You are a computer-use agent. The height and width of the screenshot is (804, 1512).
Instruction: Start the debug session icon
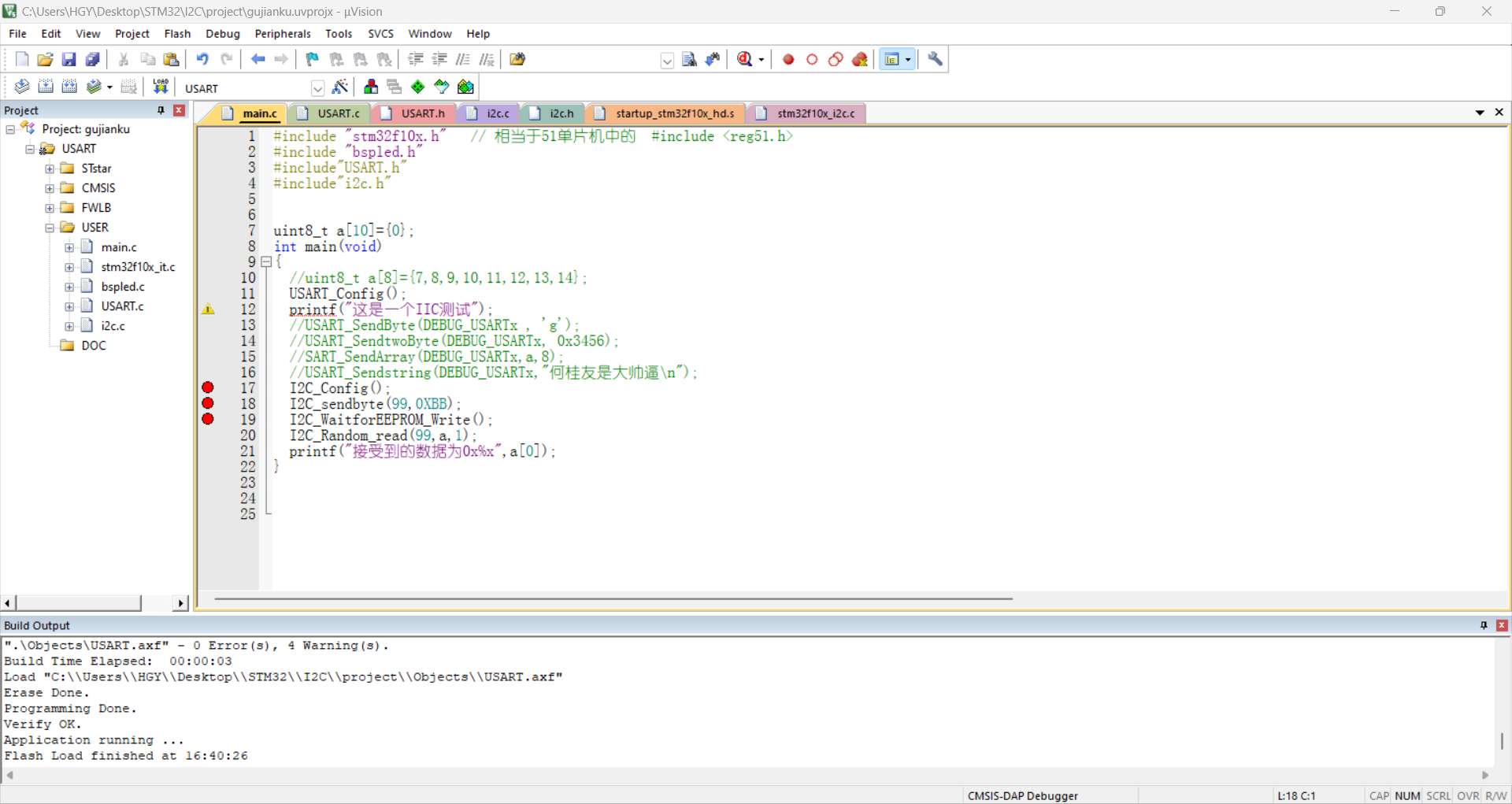744,59
